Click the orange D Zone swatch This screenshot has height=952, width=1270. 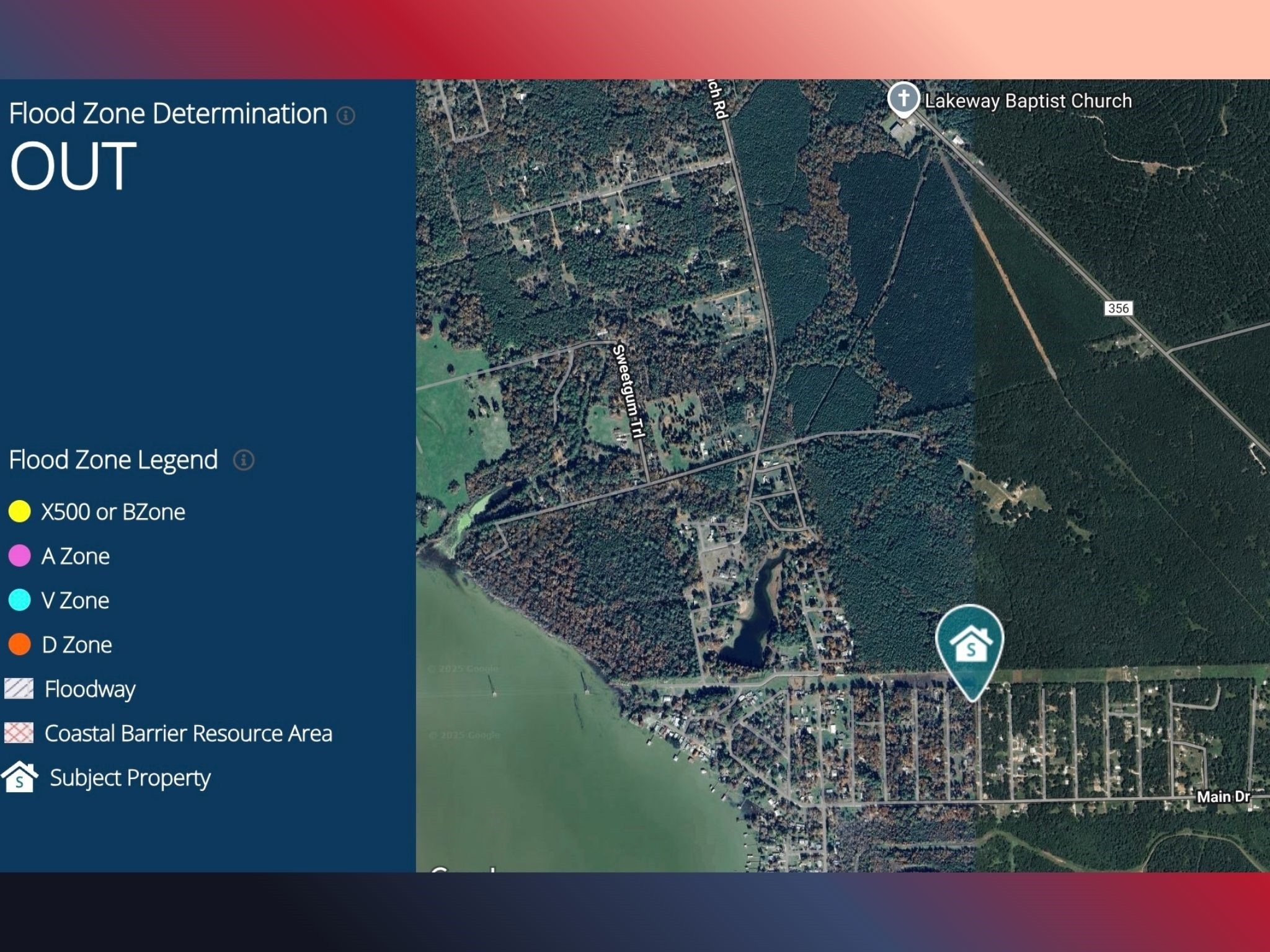coord(20,645)
